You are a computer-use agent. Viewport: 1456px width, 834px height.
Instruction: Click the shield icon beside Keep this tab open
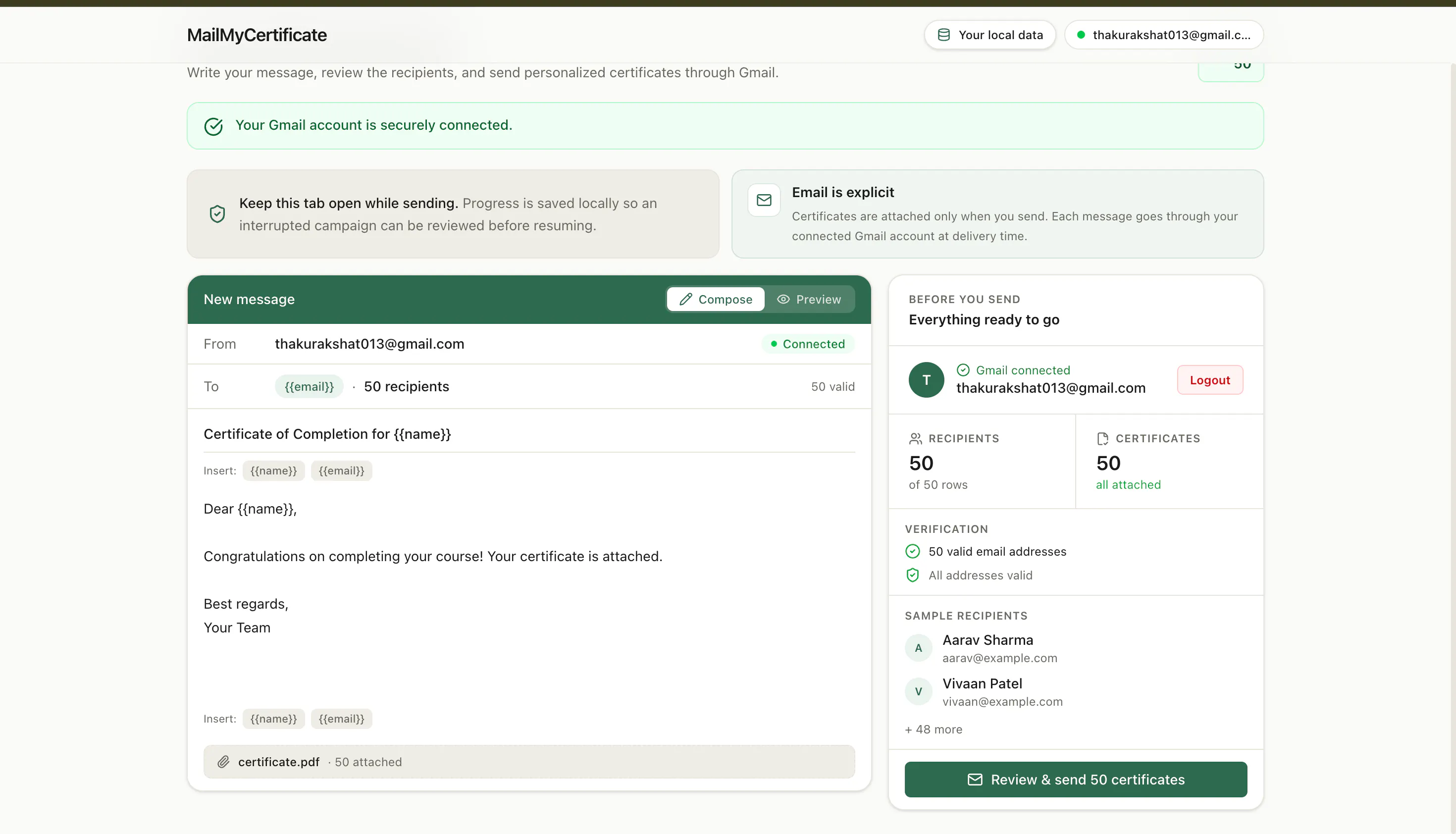pyautogui.click(x=217, y=213)
